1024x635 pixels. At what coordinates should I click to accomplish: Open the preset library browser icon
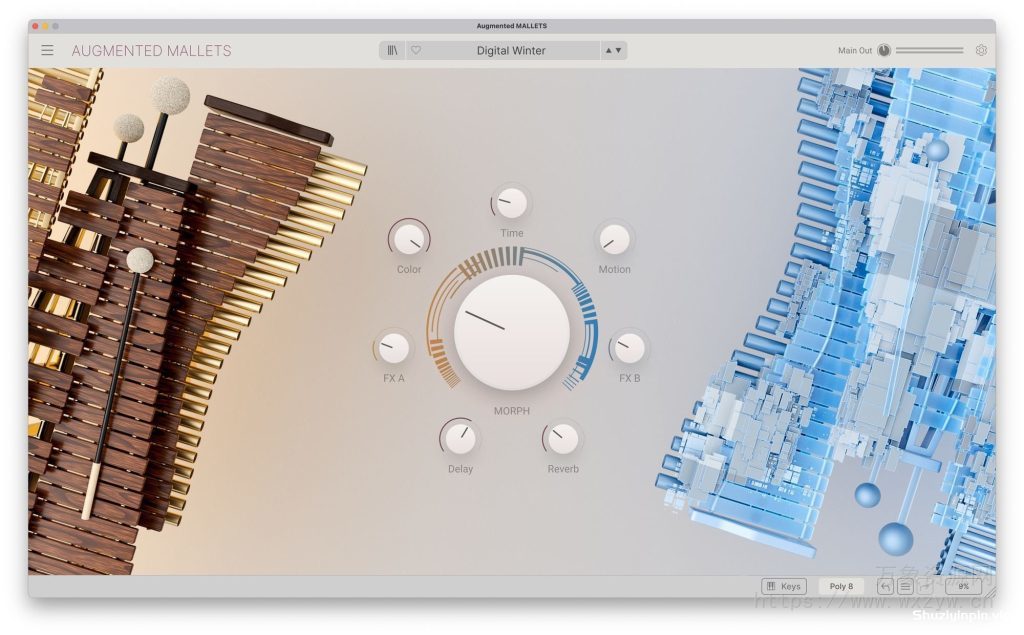(392, 49)
